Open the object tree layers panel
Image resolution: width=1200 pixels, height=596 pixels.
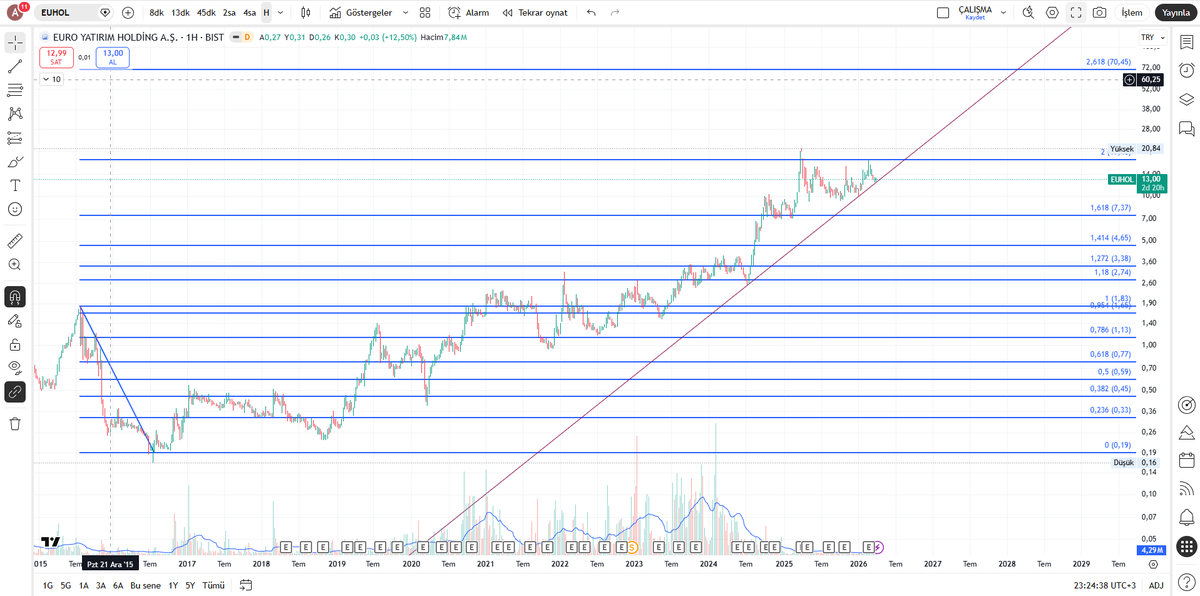pos(1186,100)
